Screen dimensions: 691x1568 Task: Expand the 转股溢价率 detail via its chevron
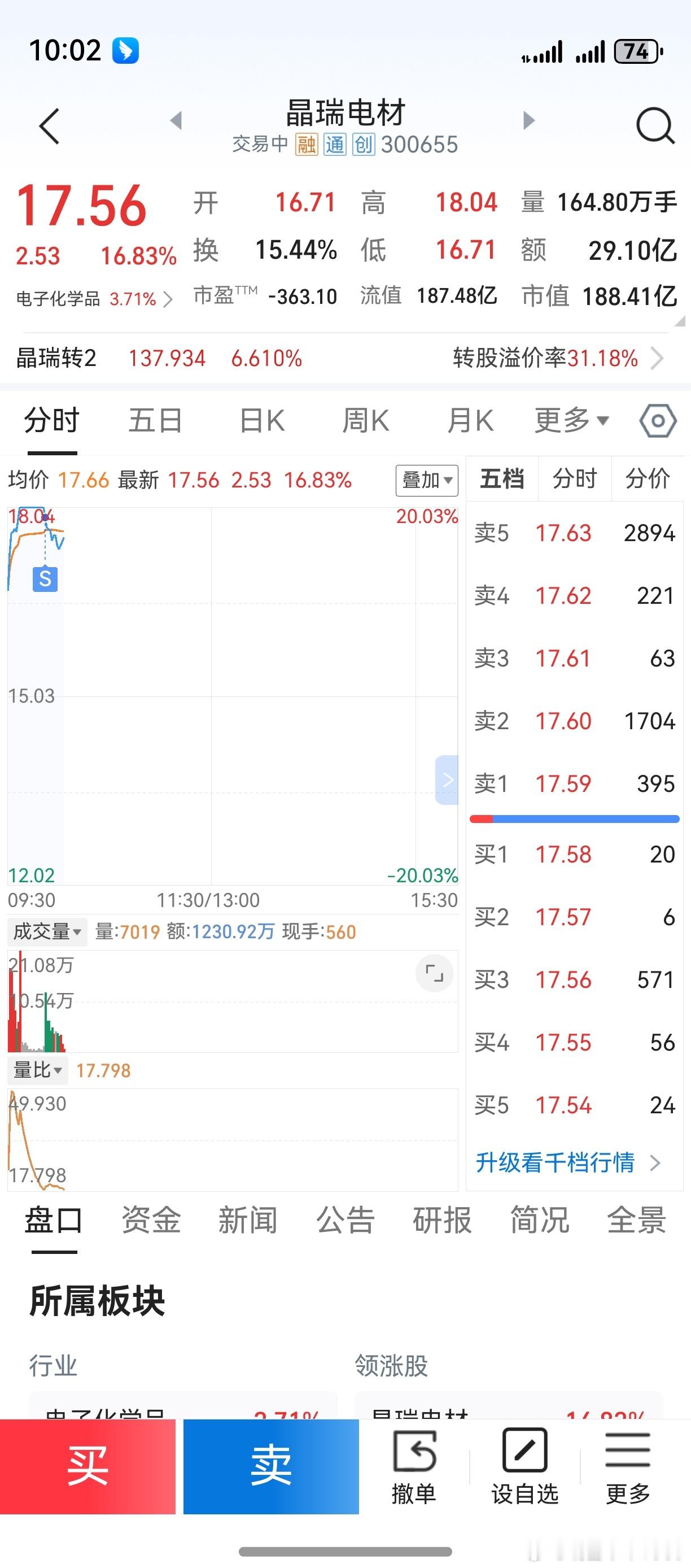click(x=656, y=359)
